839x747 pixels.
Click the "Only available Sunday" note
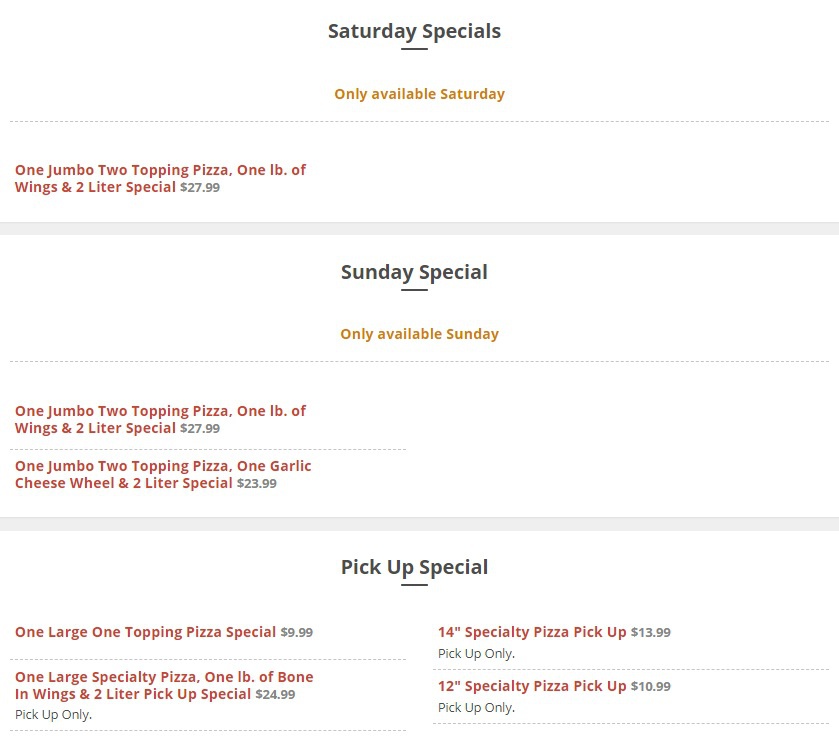[419, 334]
